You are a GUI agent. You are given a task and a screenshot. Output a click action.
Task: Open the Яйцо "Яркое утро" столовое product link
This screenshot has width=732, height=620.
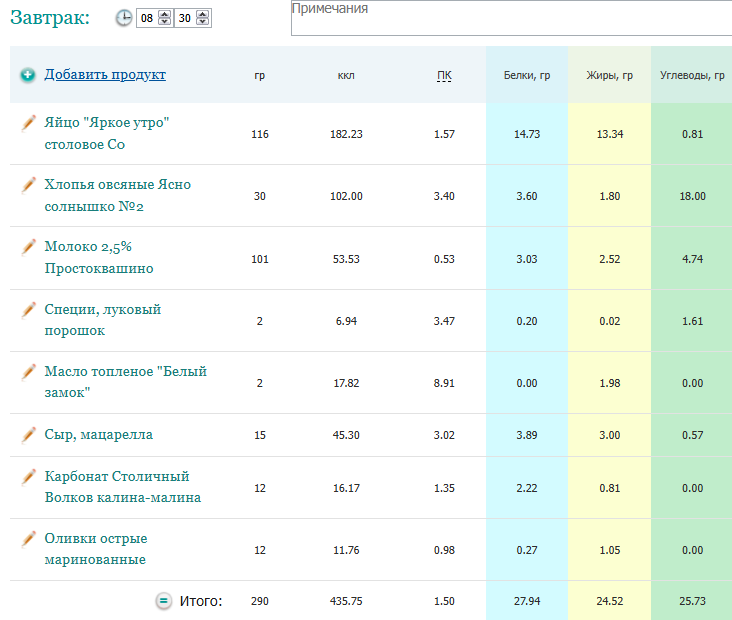[x=106, y=134]
